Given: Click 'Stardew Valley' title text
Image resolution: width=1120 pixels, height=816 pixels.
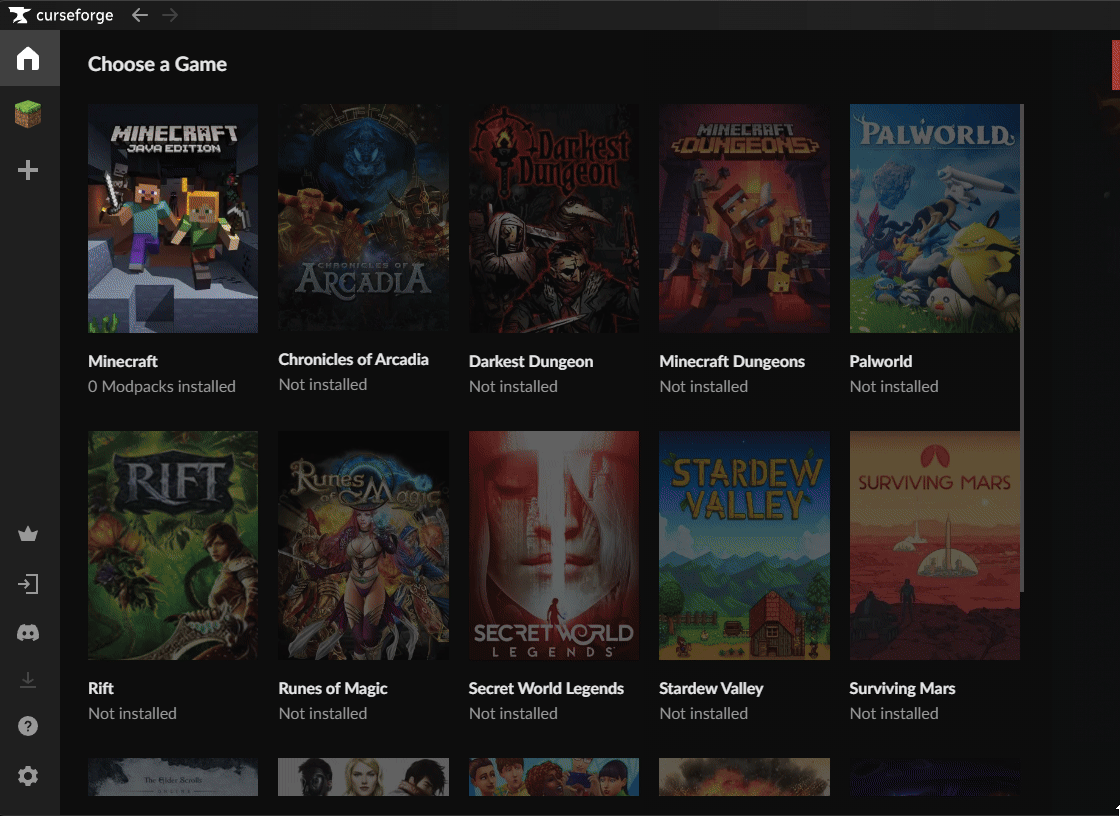Looking at the screenshot, I should (x=711, y=688).
